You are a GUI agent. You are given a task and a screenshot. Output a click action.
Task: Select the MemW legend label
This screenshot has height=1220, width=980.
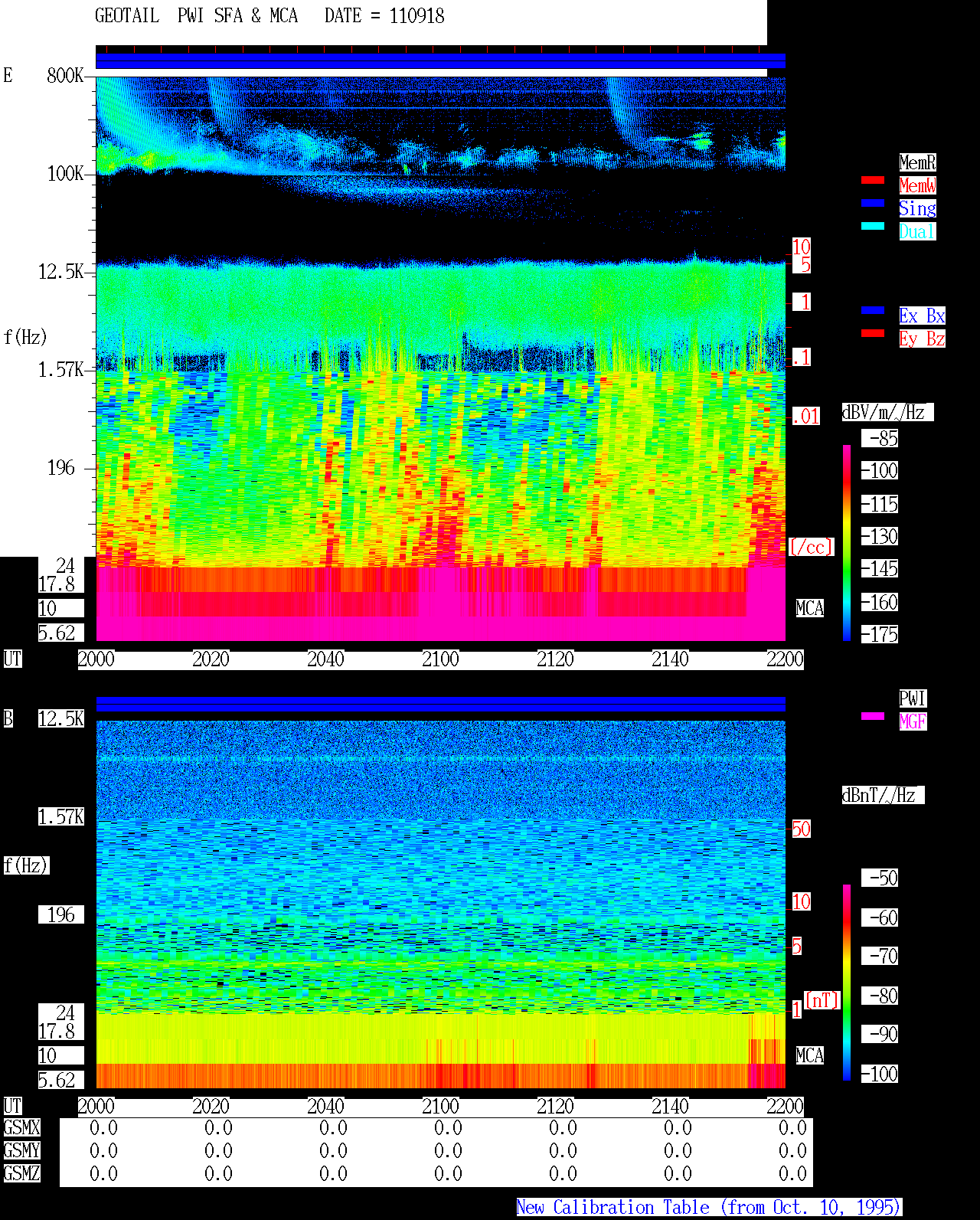917,185
